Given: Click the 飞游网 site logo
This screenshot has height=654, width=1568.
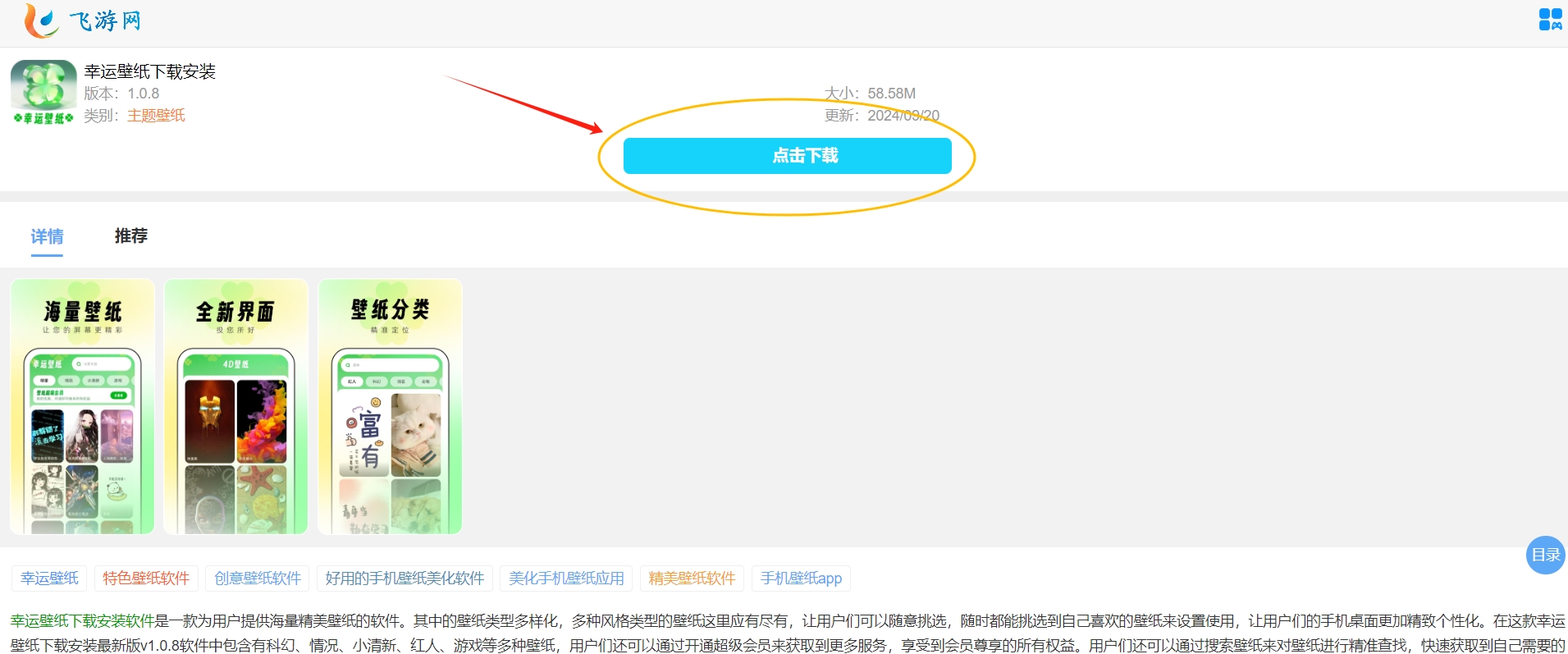Looking at the screenshot, I should tap(82, 21).
